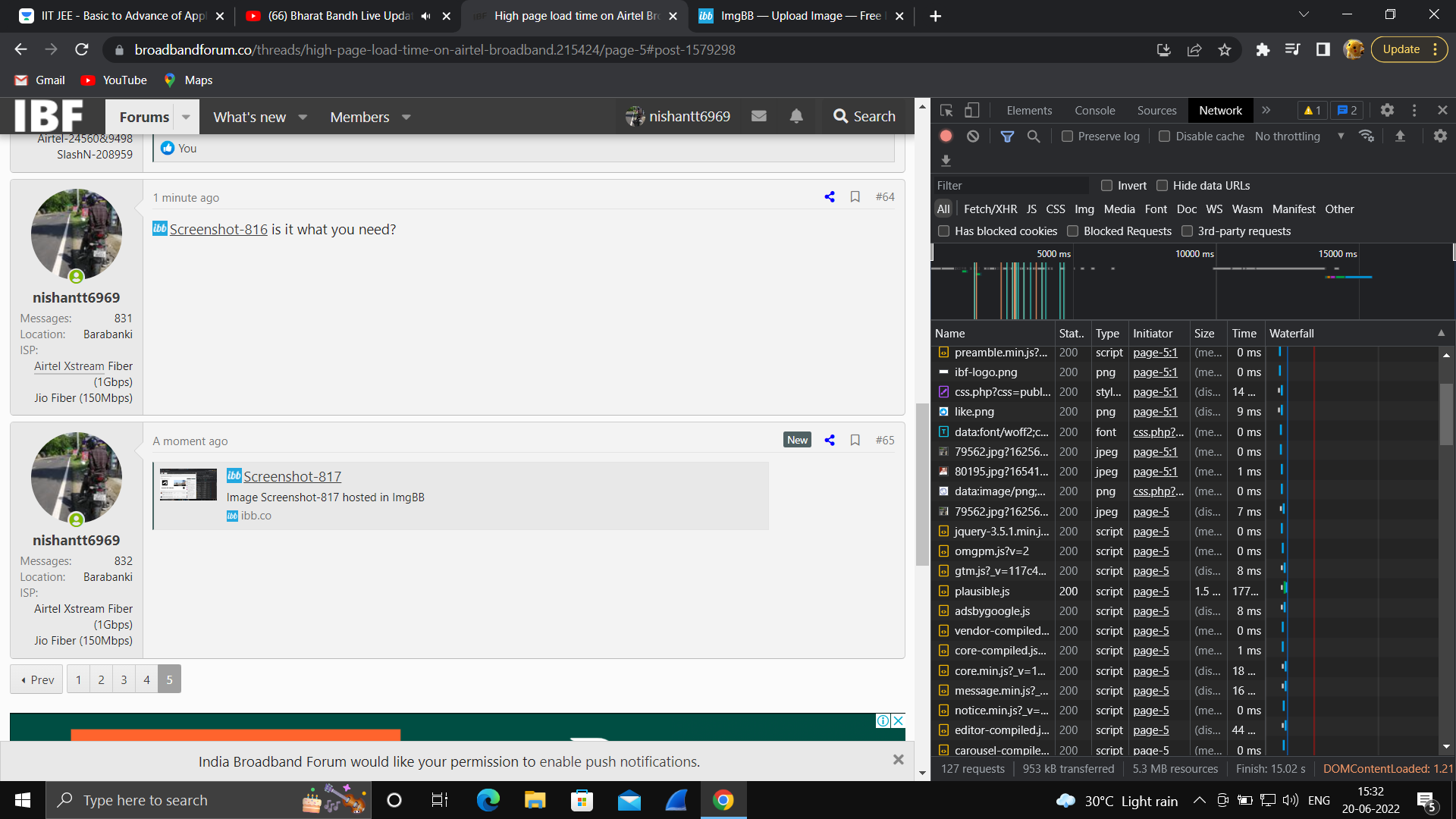Open the DevTools three-dot customize menu
This screenshot has width=1456, height=819.
pos(1414,111)
